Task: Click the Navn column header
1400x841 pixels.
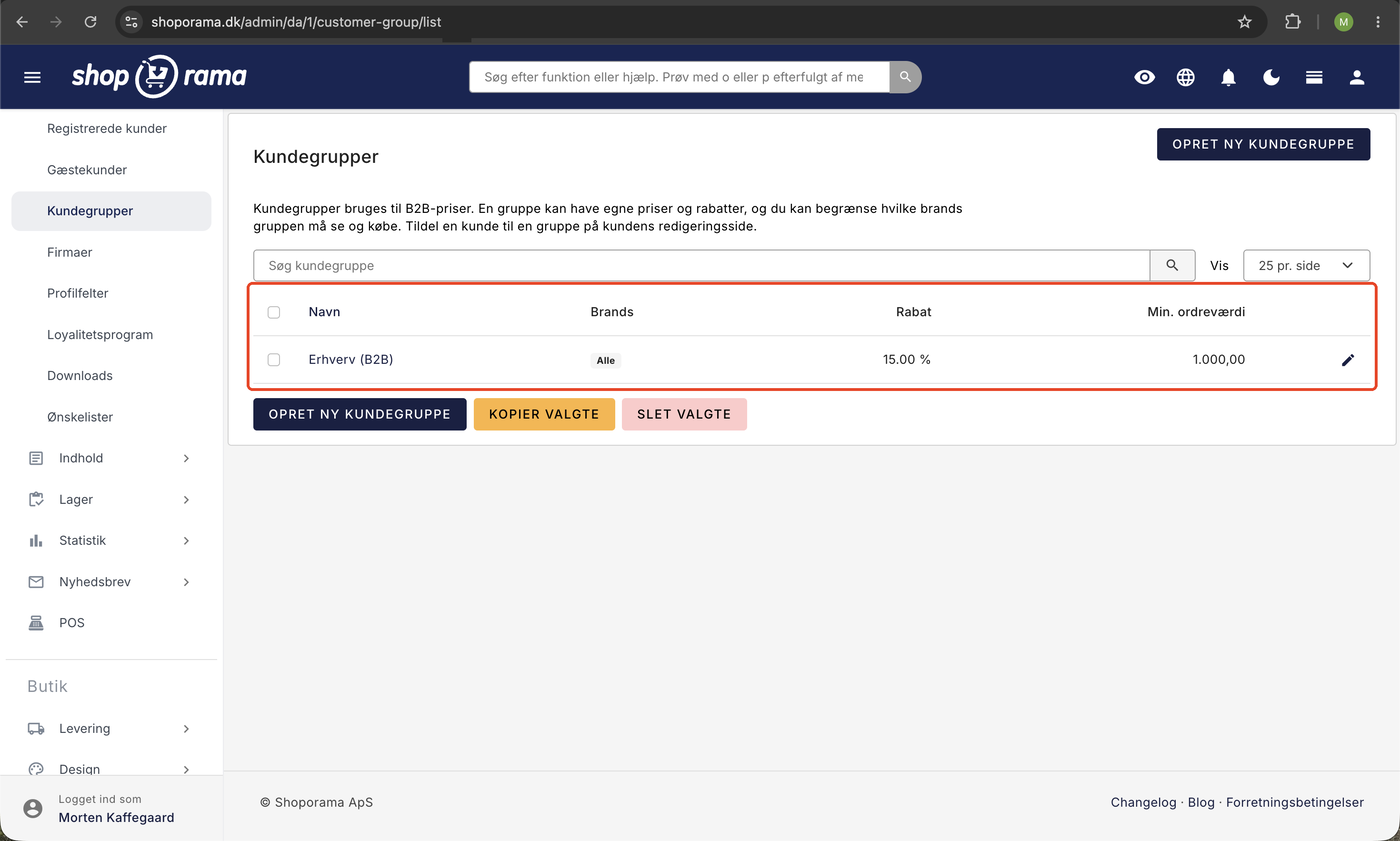Action: coord(324,312)
